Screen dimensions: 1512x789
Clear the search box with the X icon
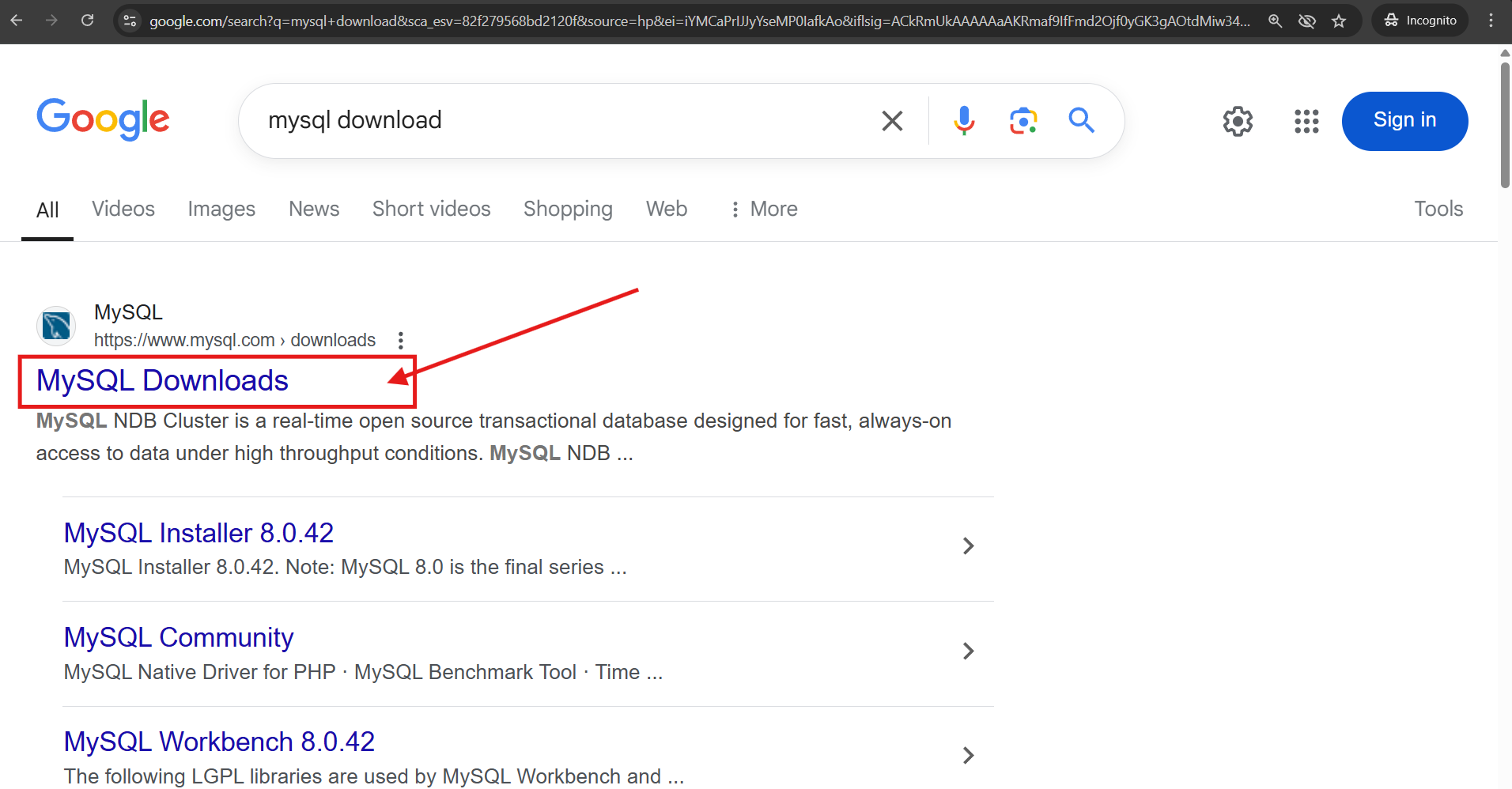point(892,121)
